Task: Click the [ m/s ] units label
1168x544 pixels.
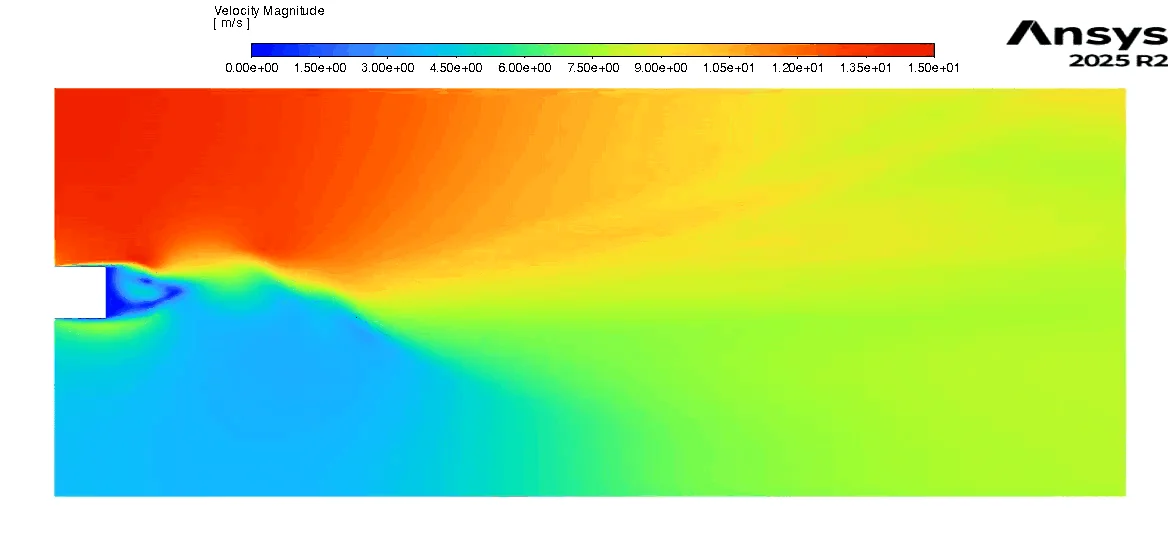Action: point(231,24)
